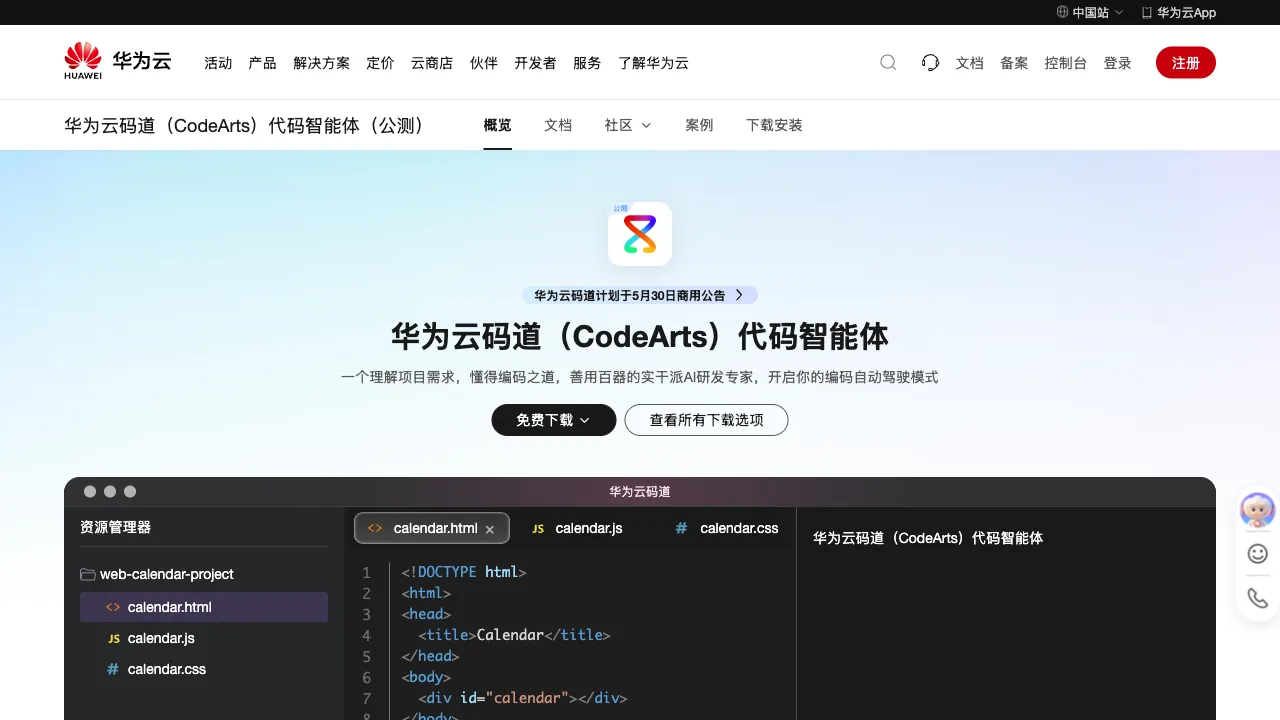Click the 登录 link

pos(1117,62)
